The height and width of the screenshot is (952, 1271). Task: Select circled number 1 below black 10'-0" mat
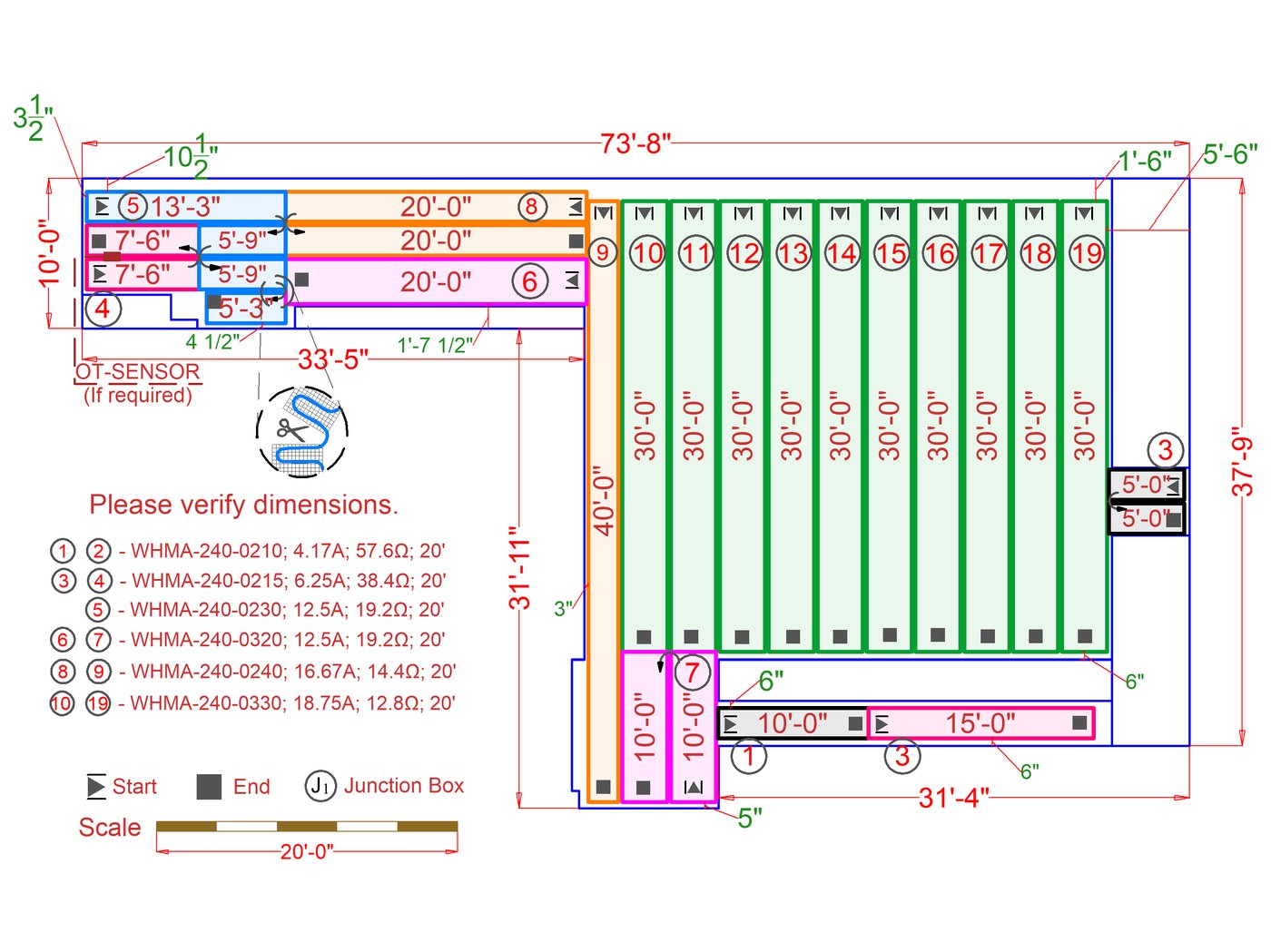point(749,756)
